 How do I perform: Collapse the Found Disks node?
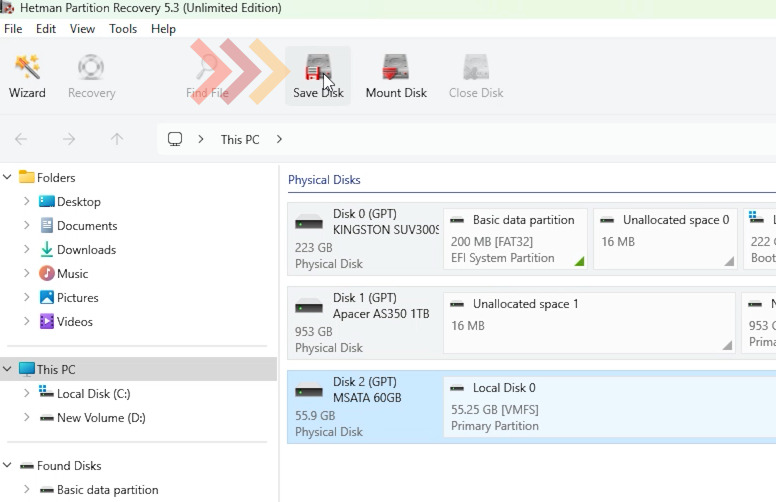(x=7, y=465)
